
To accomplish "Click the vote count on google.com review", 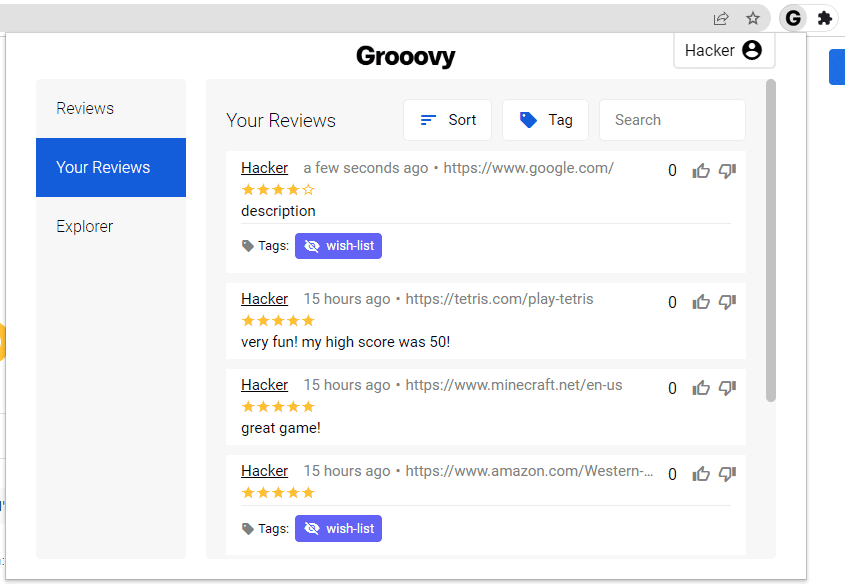I will point(673,171).
